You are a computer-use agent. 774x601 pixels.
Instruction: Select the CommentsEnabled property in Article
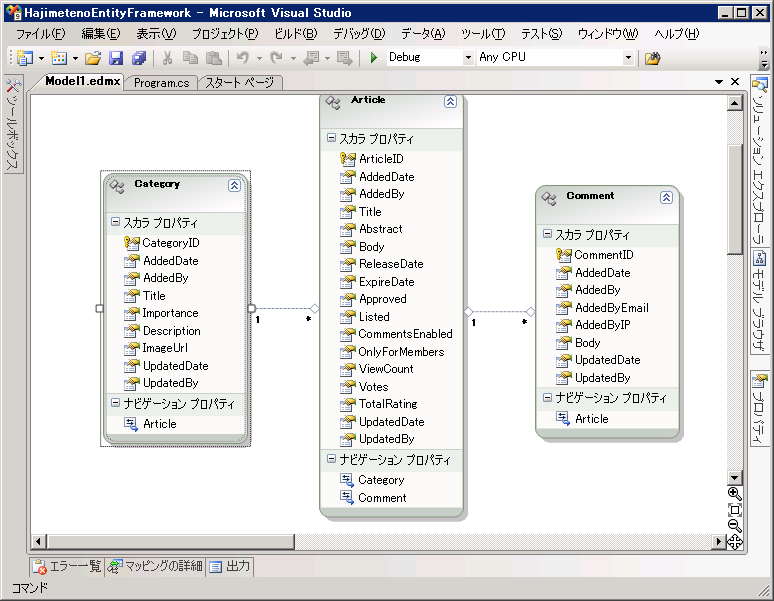tap(405, 334)
